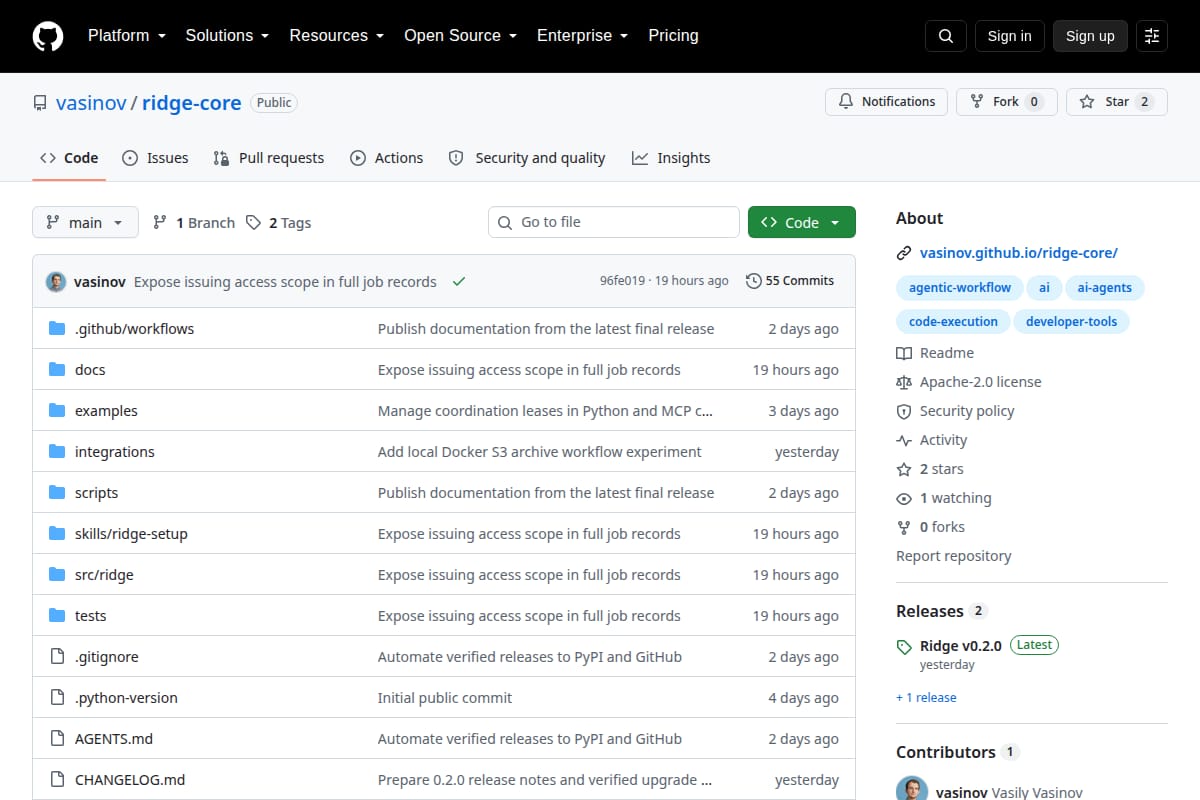The width and height of the screenshot is (1200, 800).
Task: Click the contributor avatar of vasinov
Action: click(x=912, y=790)
